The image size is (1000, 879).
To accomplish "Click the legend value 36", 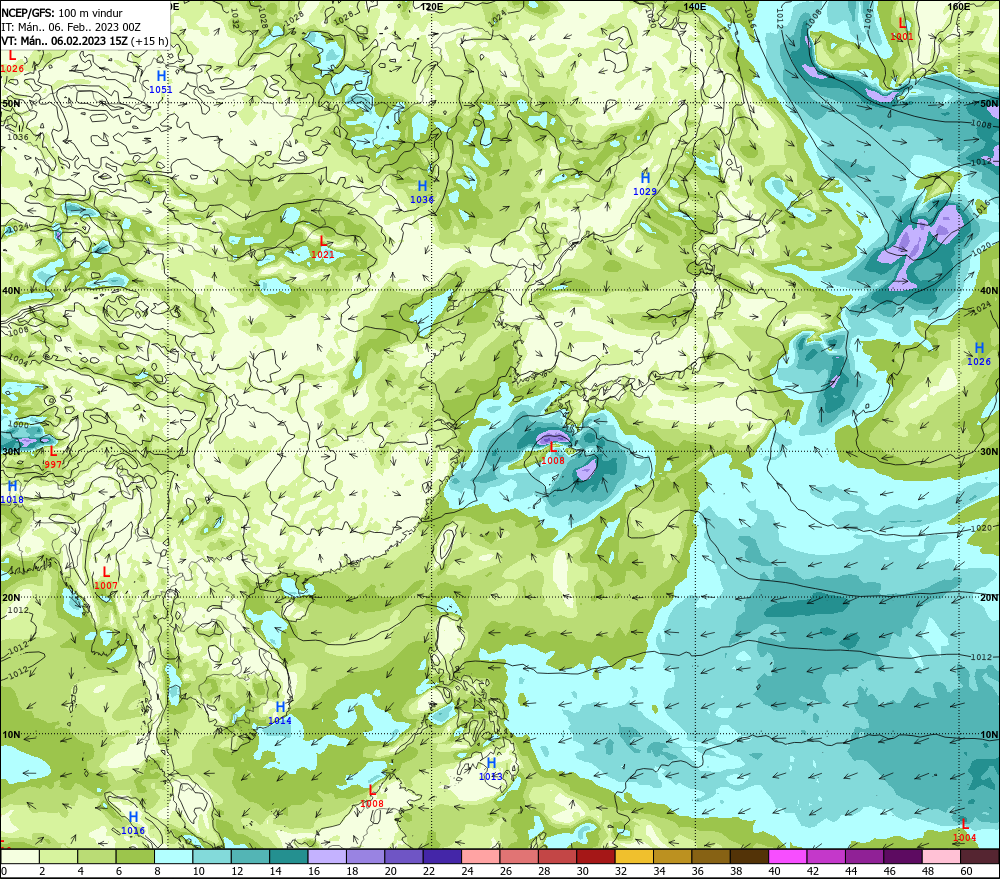I will point(698,871).
